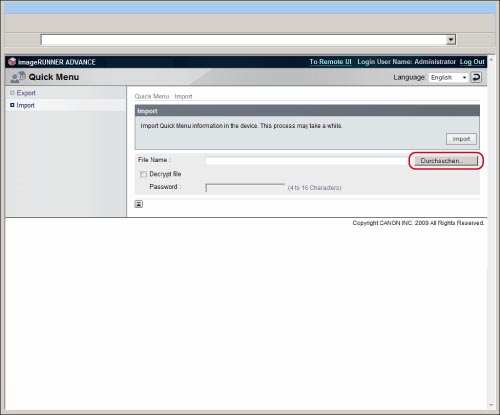
Task: Apply language with the refresh arrow icon
Action: coord(476,77)
